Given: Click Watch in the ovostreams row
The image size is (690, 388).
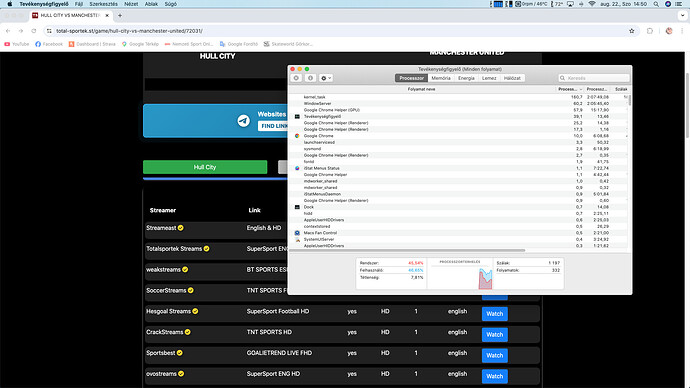Looking at the screenshot, I should (x=495, y=376).
